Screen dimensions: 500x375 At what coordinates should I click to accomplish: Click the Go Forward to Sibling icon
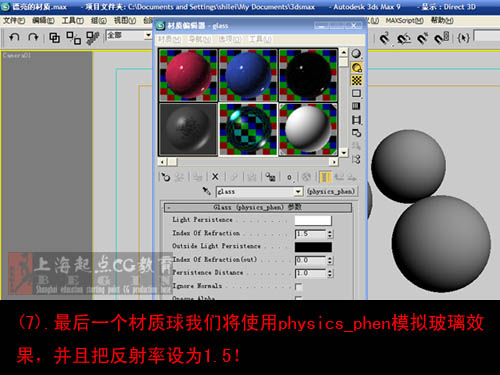tap(352, 177)
